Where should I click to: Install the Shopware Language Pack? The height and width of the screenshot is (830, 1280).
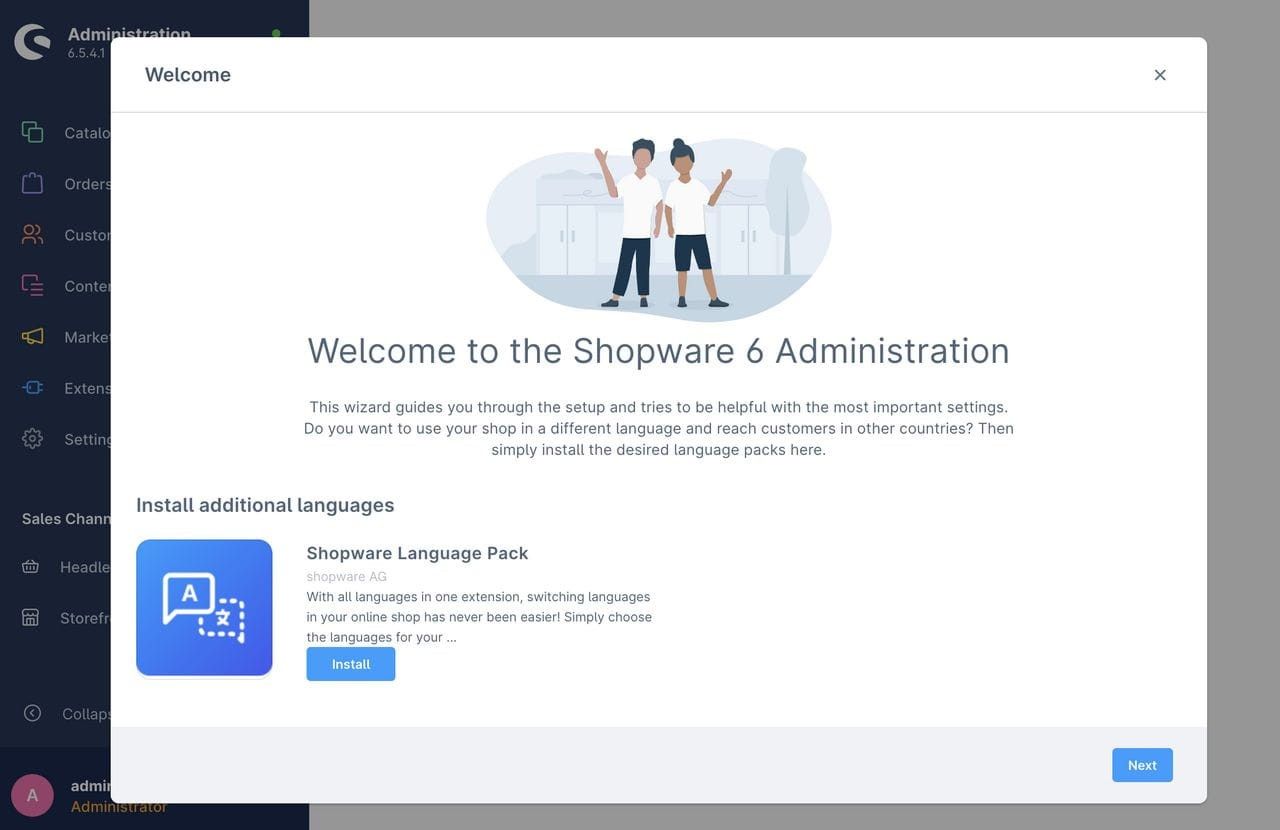350,664
